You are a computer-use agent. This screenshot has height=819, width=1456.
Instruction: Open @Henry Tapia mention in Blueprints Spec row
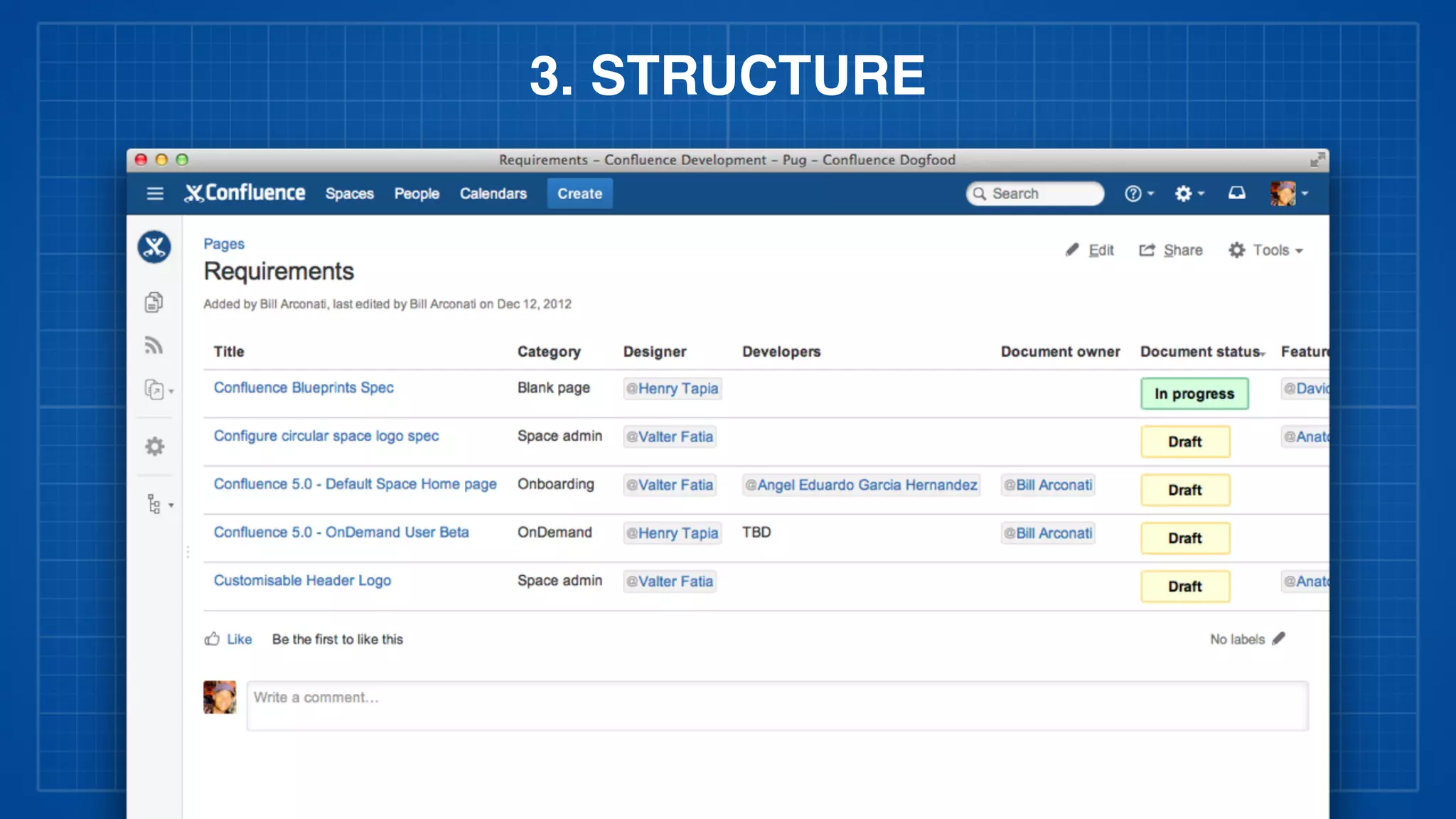(x=673, y=388)
